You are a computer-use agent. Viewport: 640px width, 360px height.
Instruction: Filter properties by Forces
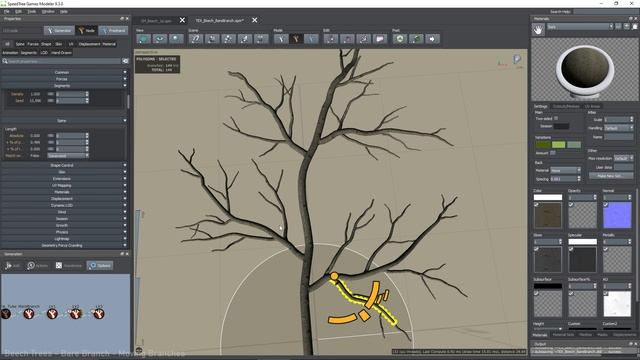[33, 44]
